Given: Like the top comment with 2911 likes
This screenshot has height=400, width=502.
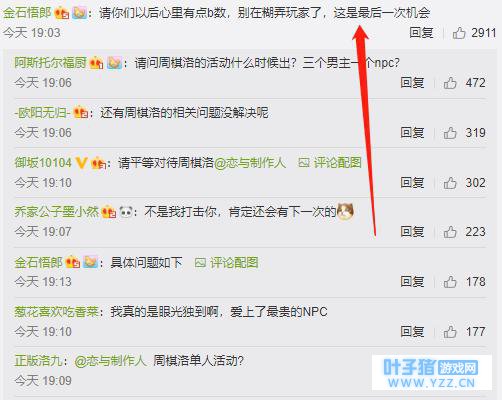Looking at the screenshot, I should pos(459,33).
